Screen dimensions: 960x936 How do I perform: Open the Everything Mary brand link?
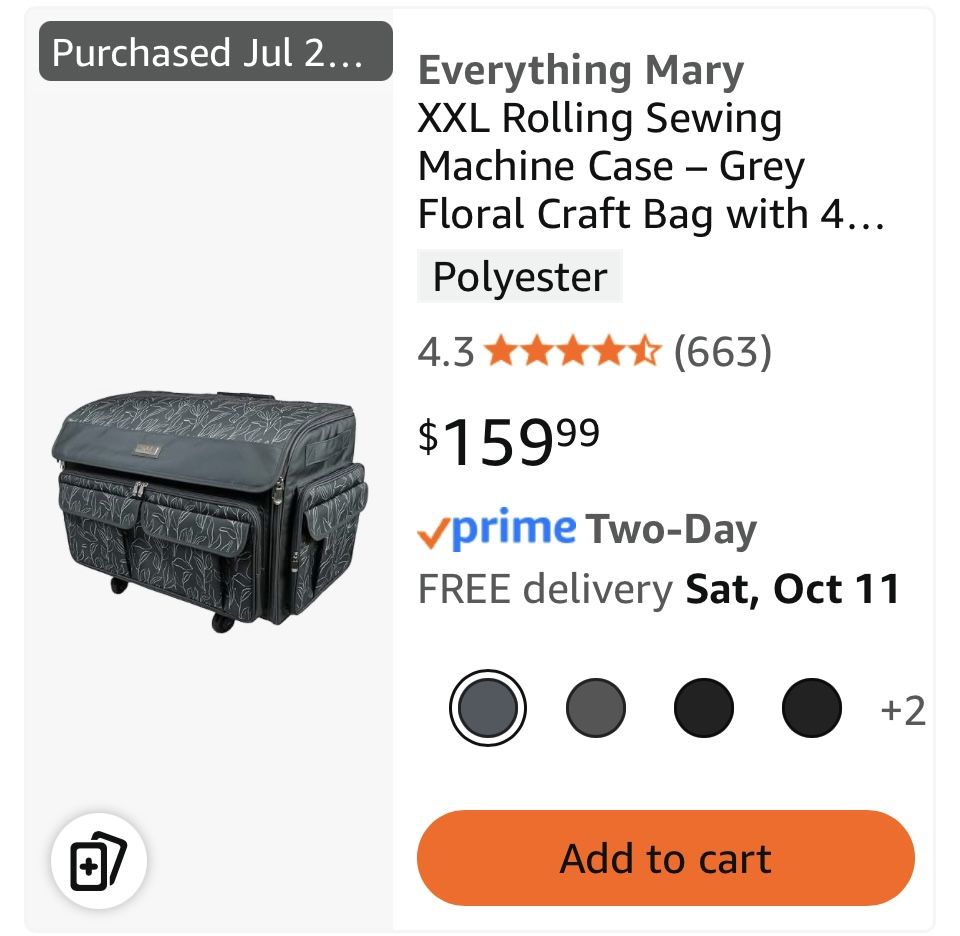click(x=580, y=71)
